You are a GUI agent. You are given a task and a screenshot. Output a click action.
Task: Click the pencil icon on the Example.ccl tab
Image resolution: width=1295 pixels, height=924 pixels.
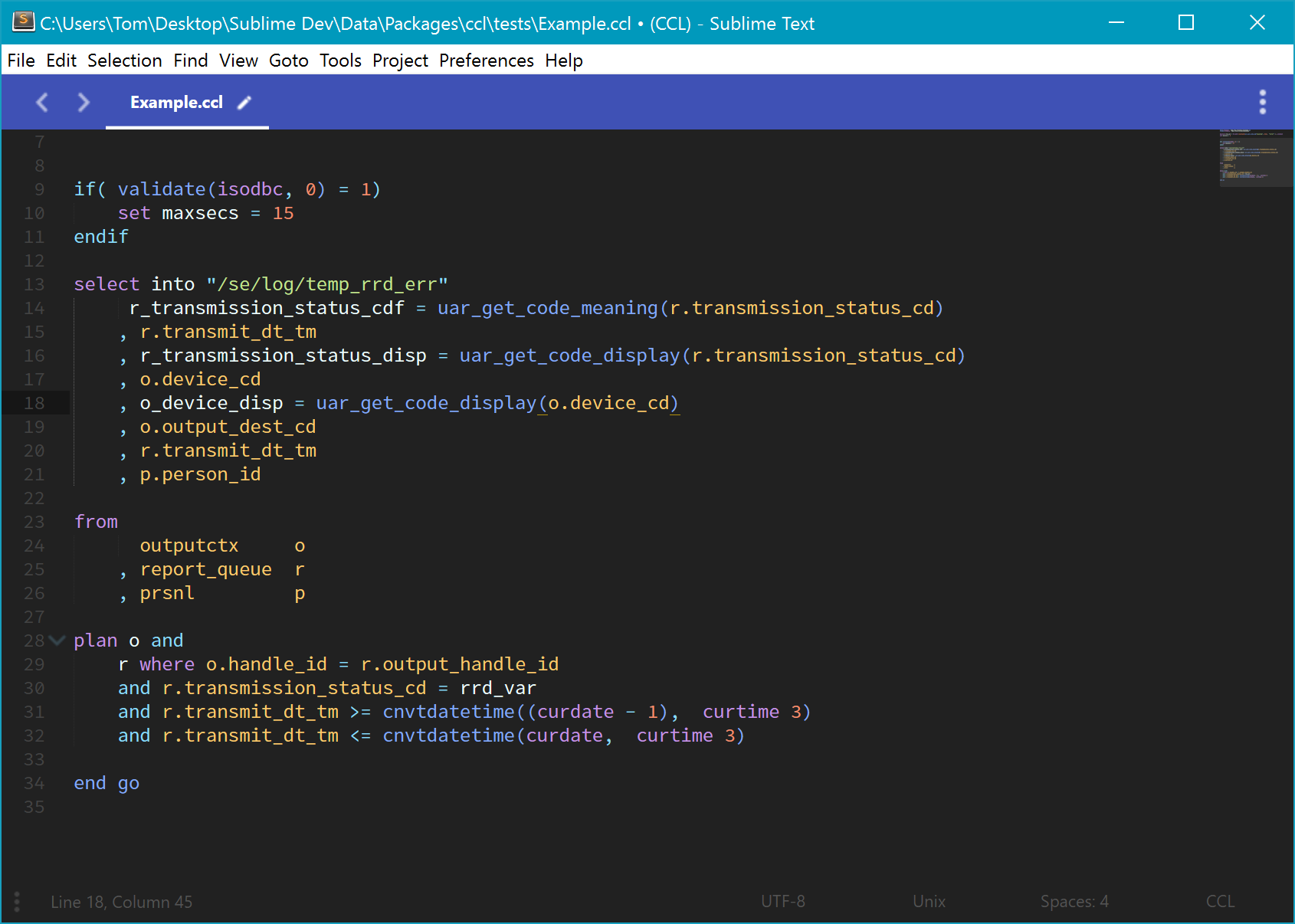pyautogui.click(x=244, y=103)
